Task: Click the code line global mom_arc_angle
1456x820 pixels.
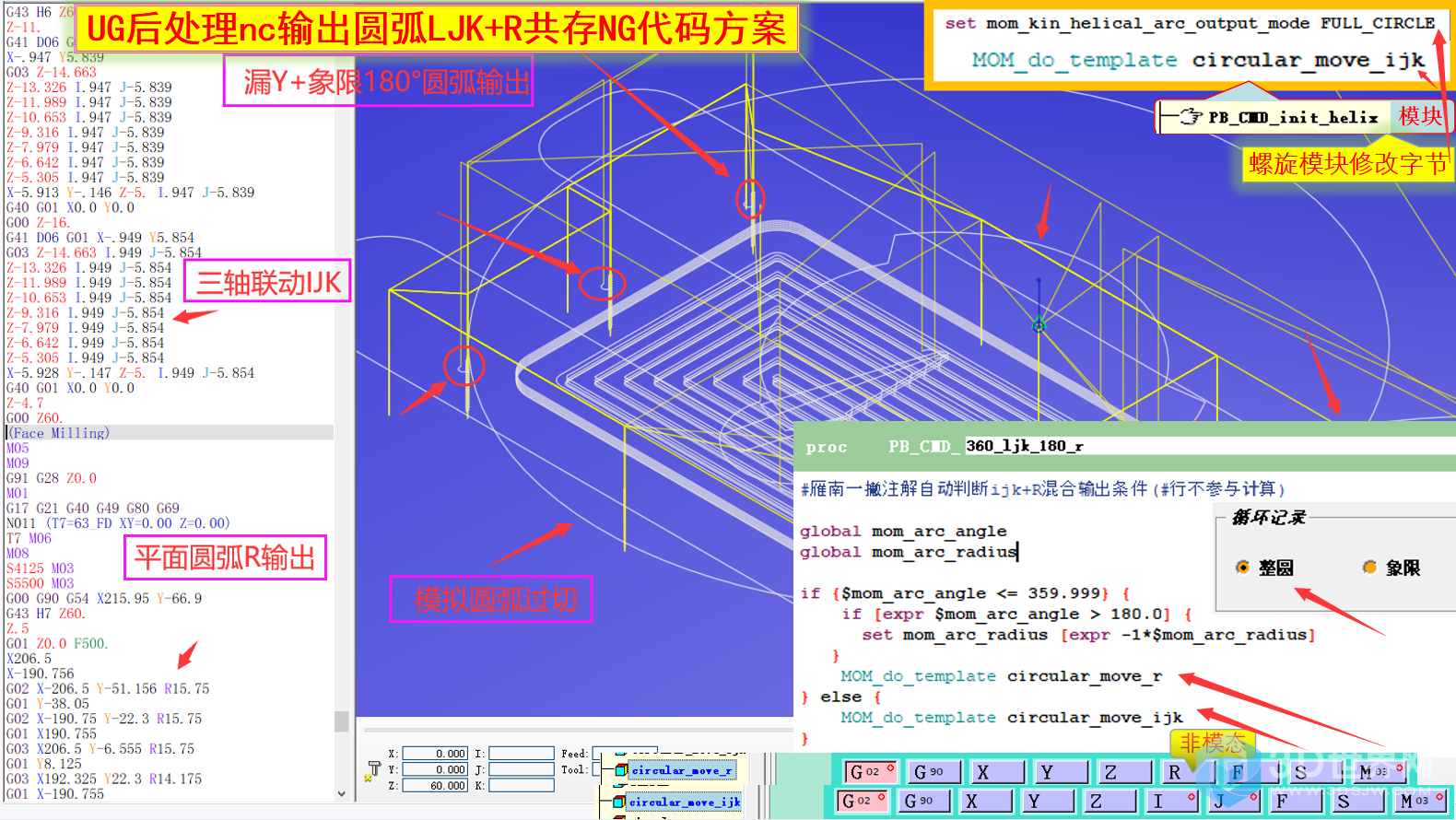Action: (903, 532)
